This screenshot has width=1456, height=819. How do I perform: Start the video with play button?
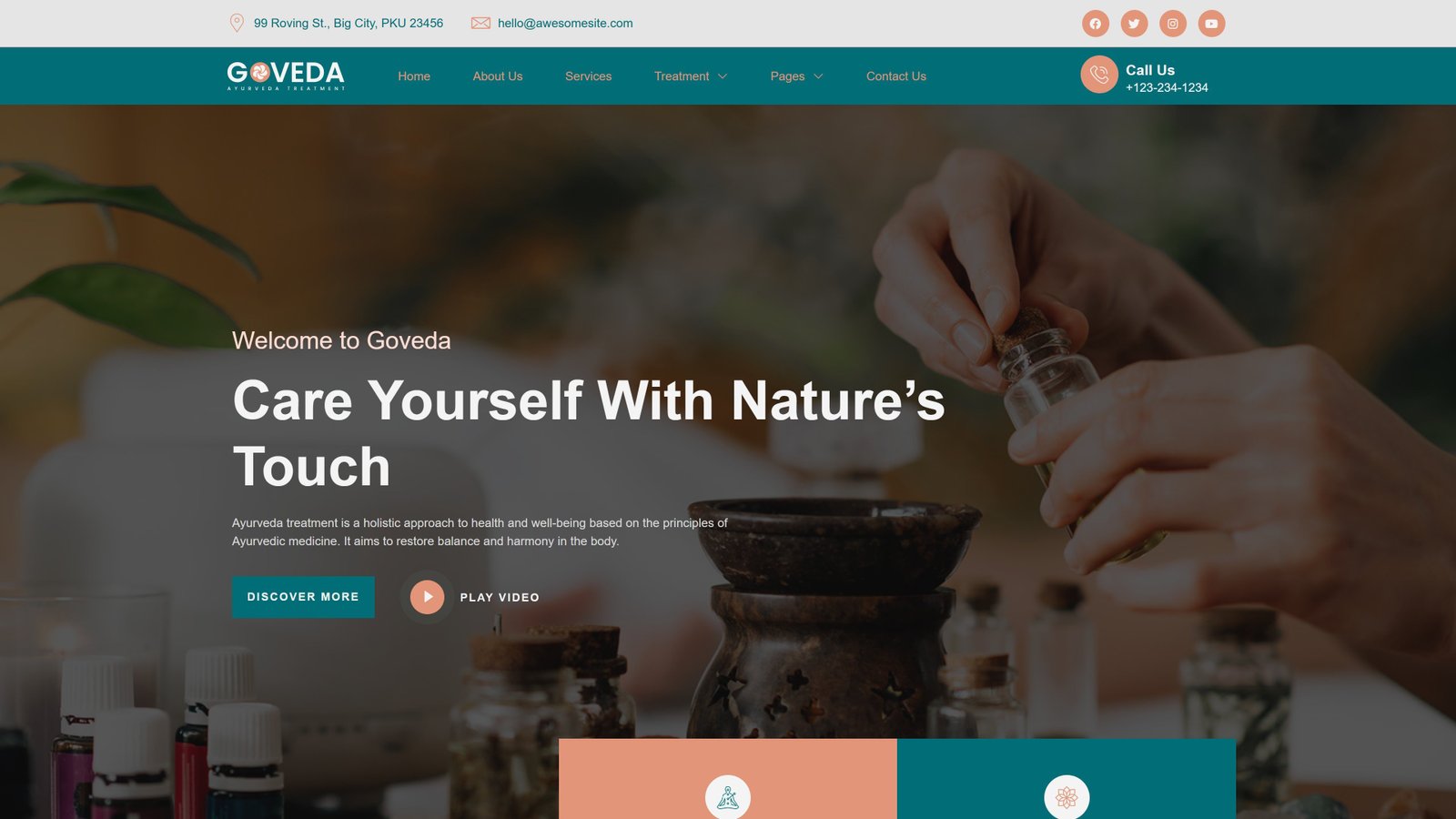427,597
